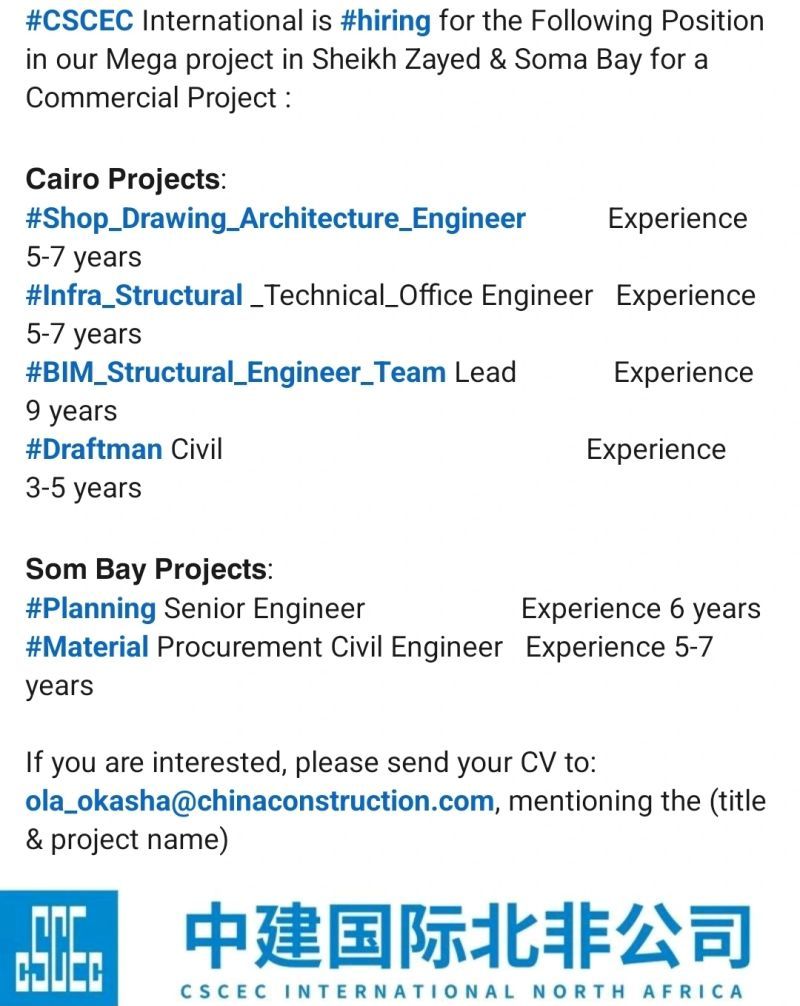The height and width of the screenshot is (1006, 800).
Task: Select the #Draftman hashtag
Action: pos(94,449)
